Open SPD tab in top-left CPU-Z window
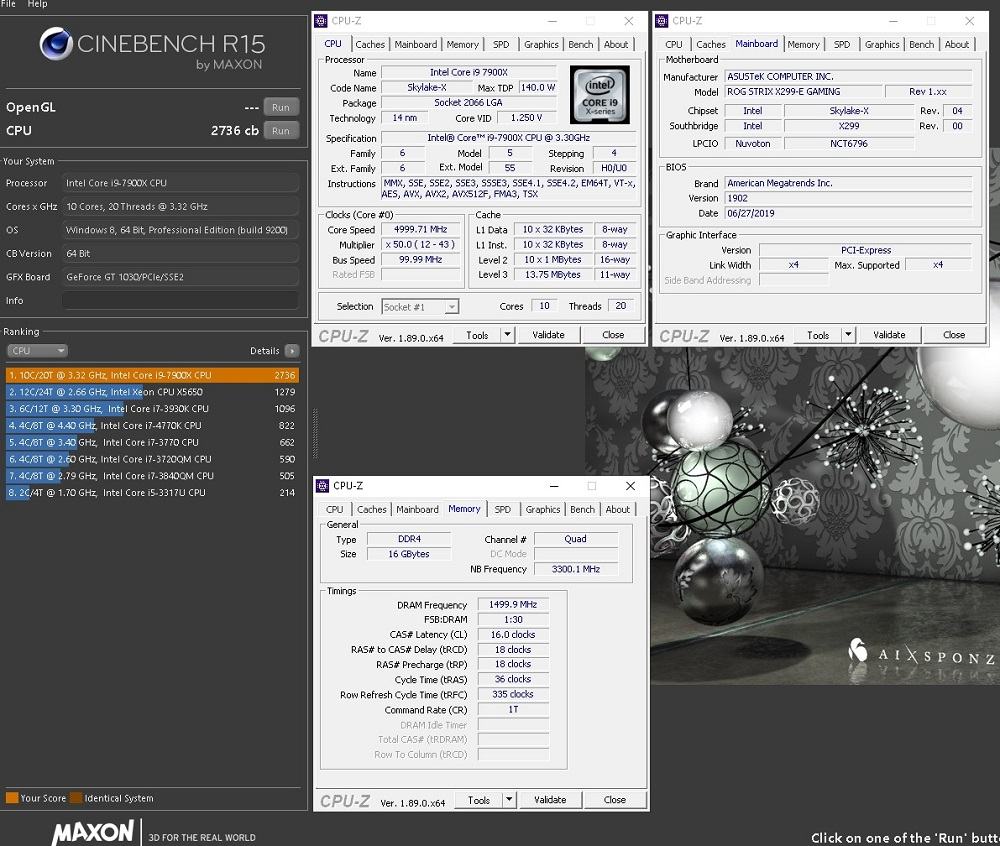This screenshot has width=1000, height=846. 501,45
